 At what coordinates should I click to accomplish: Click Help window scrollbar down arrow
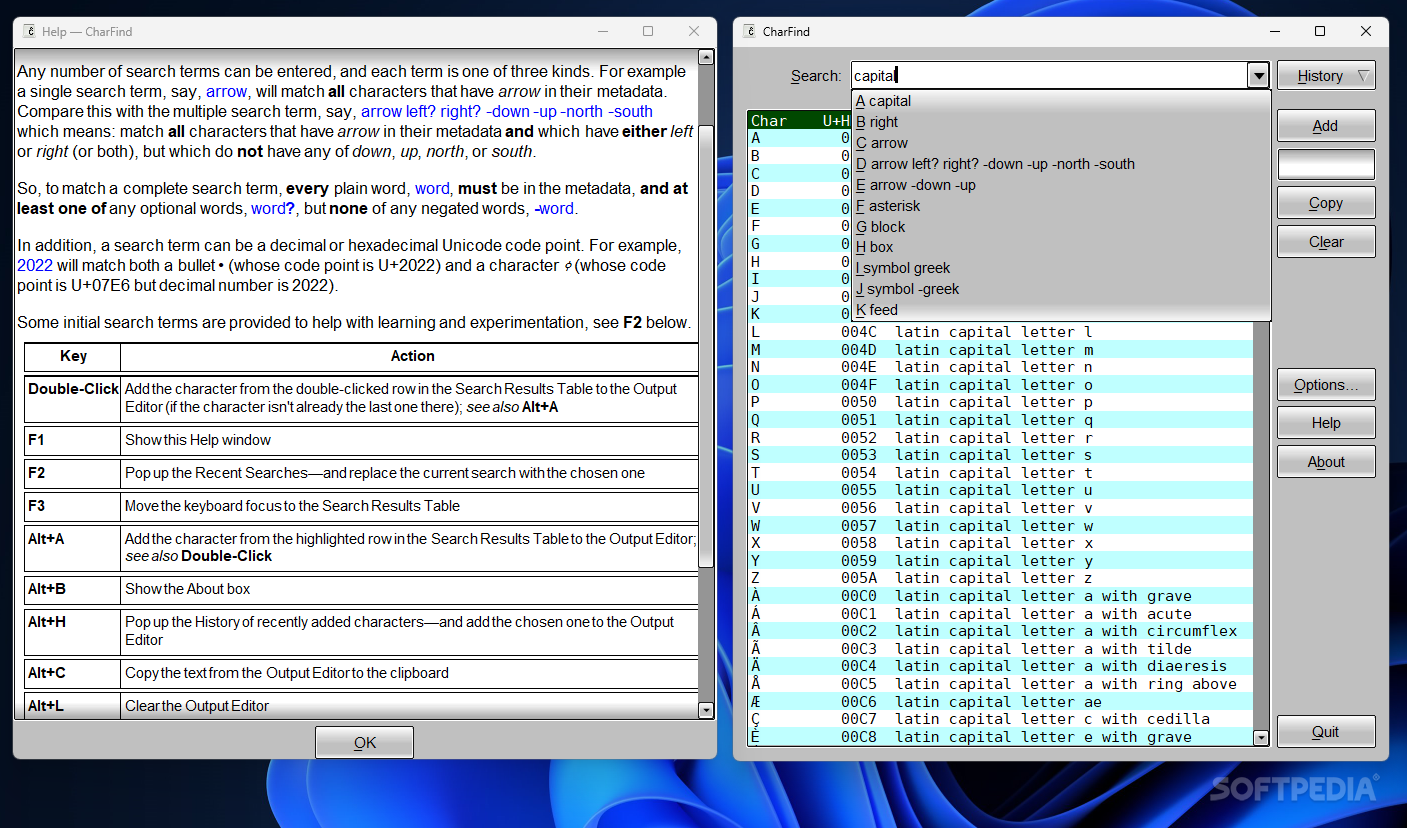pyautogui.click(x=706, y=710)
